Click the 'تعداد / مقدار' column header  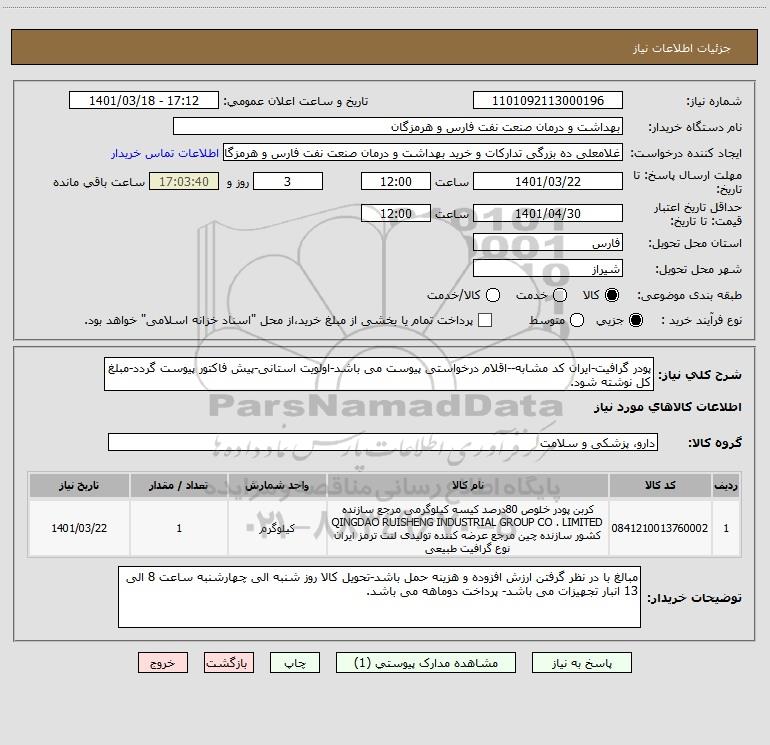coord(179,485)
